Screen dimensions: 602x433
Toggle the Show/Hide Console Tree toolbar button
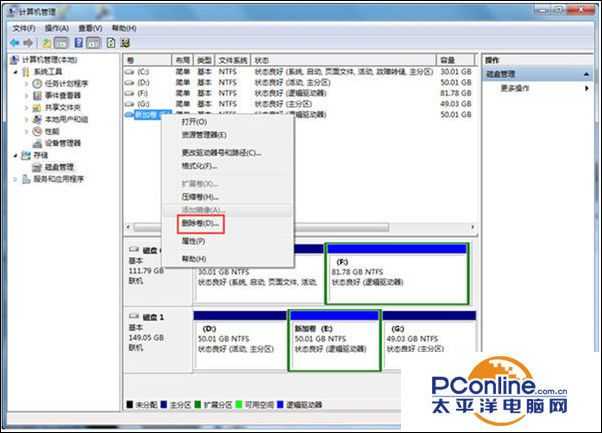click(61, 43)
